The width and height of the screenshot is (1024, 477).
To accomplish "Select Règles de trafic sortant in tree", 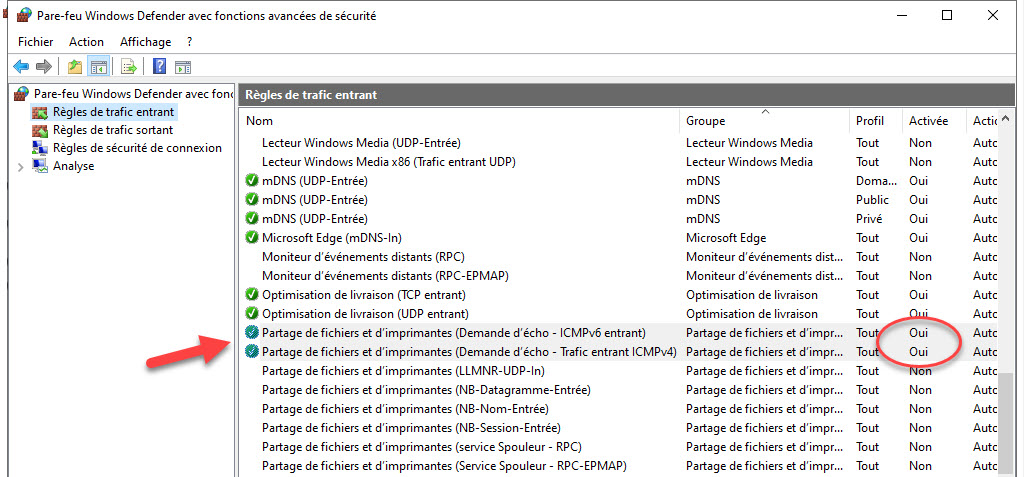I will click(113, 130).
